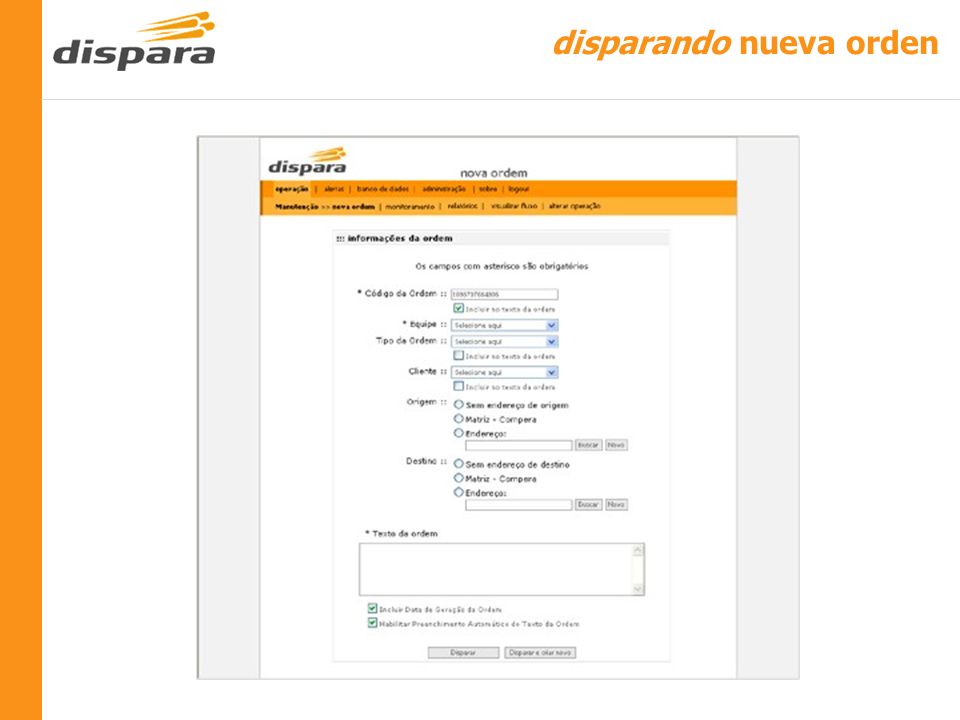Click the 'informações da ordem' section header
The height and width of the screenshot is (720, 960).
pos(502,238)
